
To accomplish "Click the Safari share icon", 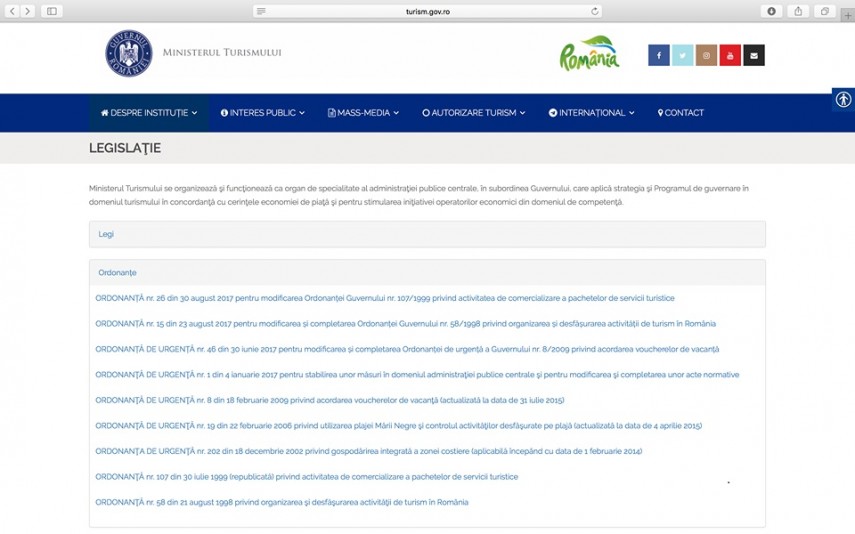I will coord(798,11).
